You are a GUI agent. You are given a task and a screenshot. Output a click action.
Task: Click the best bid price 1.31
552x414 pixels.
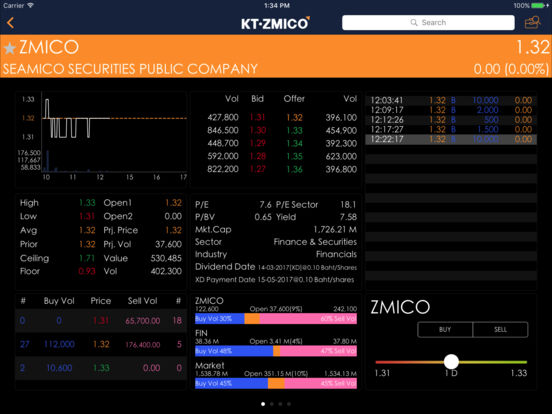pyautogui.click(x=257, y=117)
